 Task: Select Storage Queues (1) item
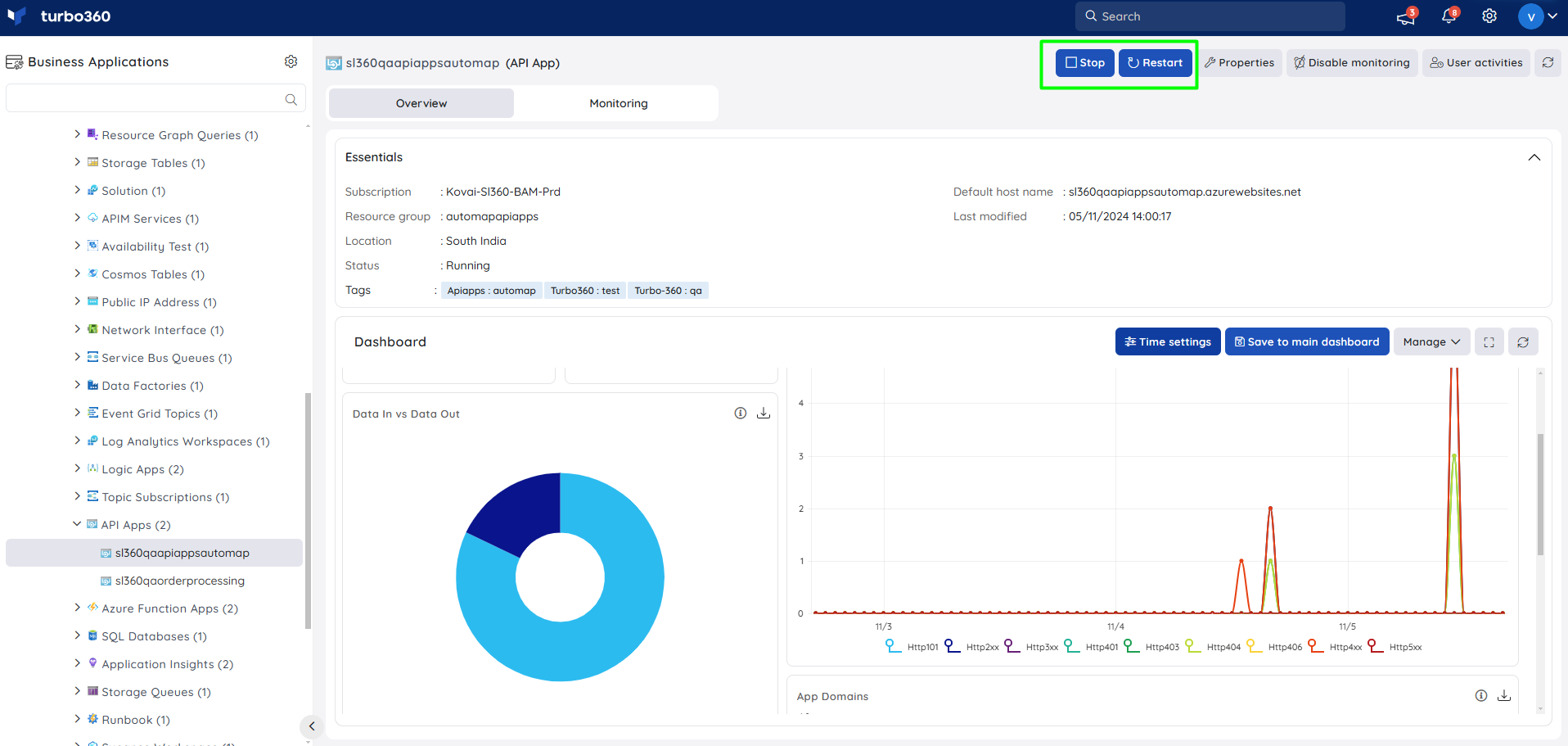155,692
